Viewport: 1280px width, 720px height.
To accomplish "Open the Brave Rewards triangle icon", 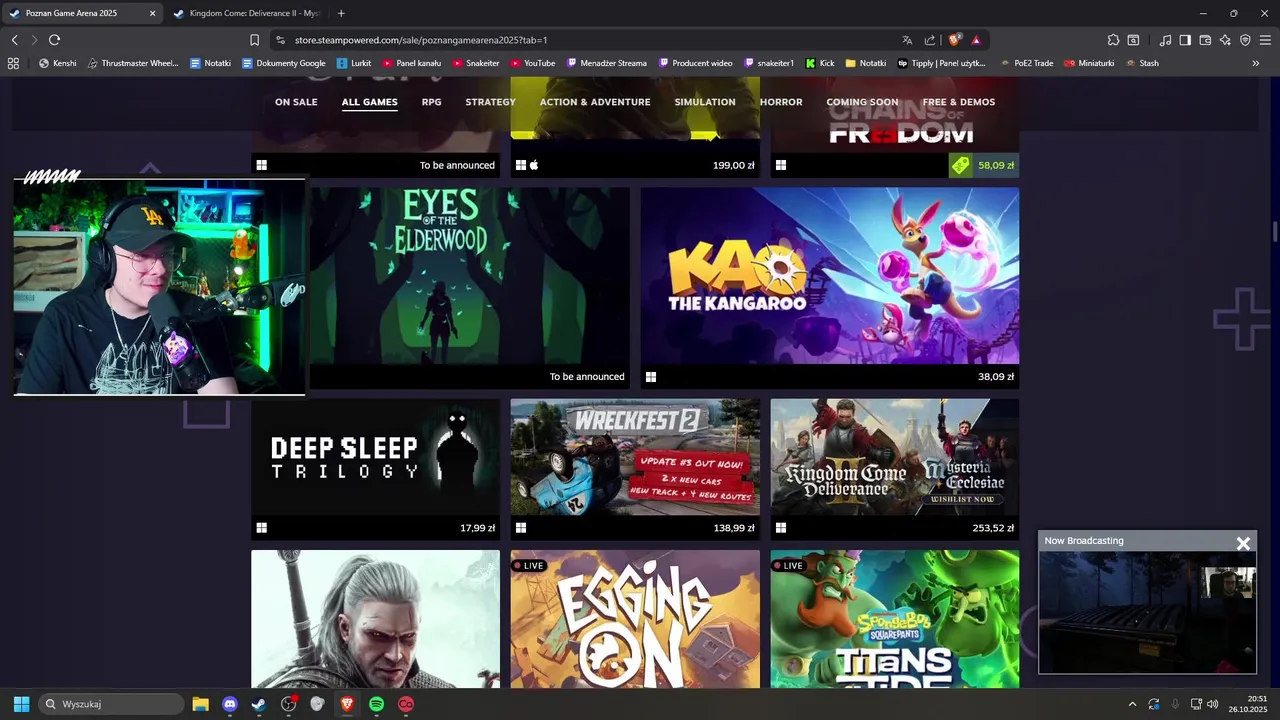I will [976, 40].
